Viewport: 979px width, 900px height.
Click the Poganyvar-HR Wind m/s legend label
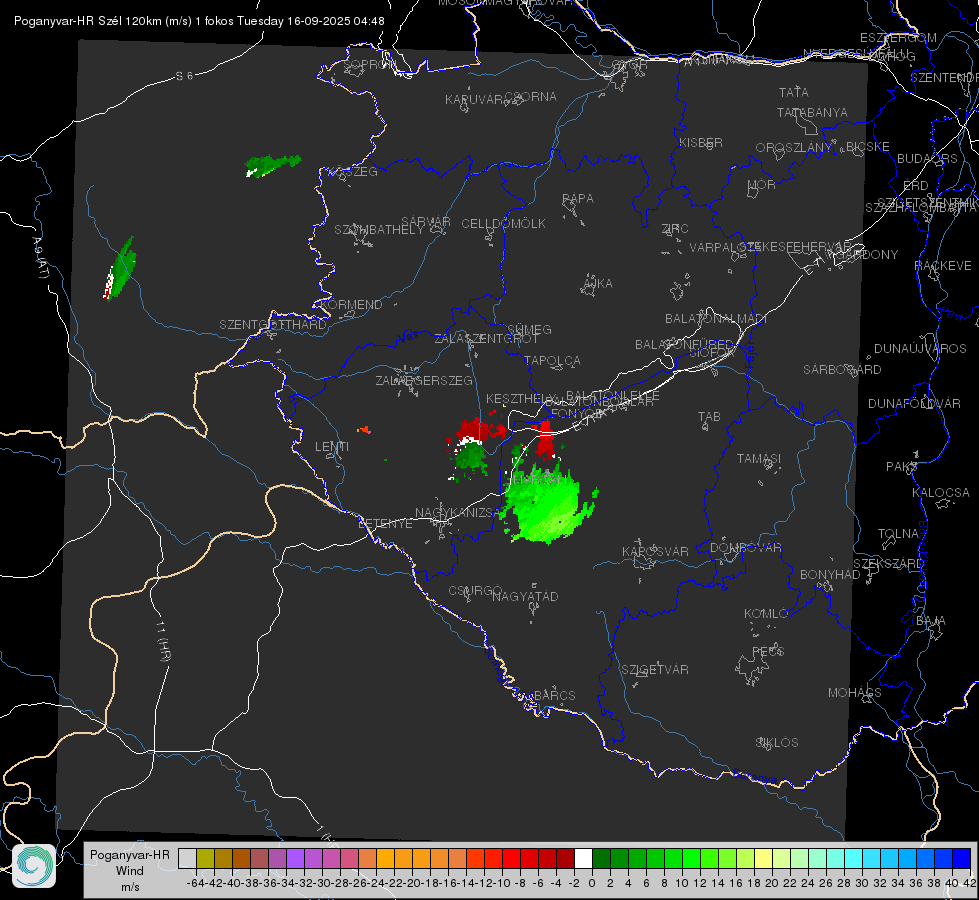click(x=130, y=871)
